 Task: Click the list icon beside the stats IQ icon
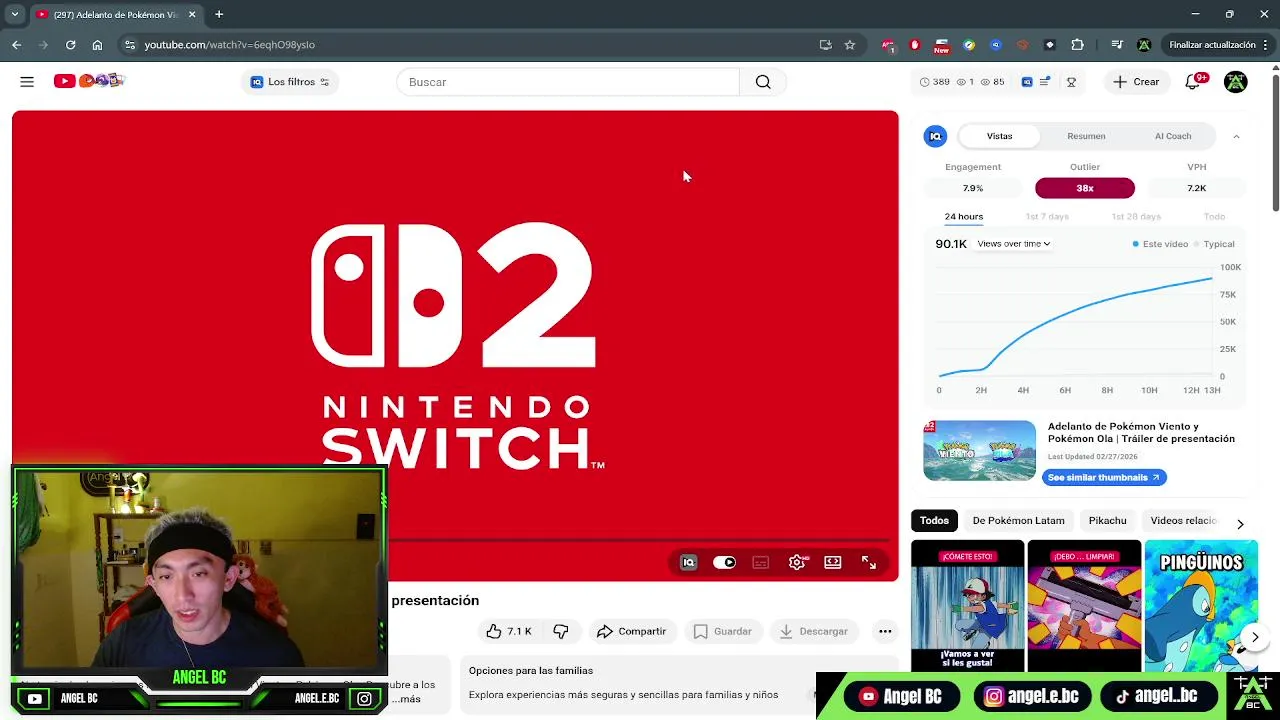coord(1044,82)
